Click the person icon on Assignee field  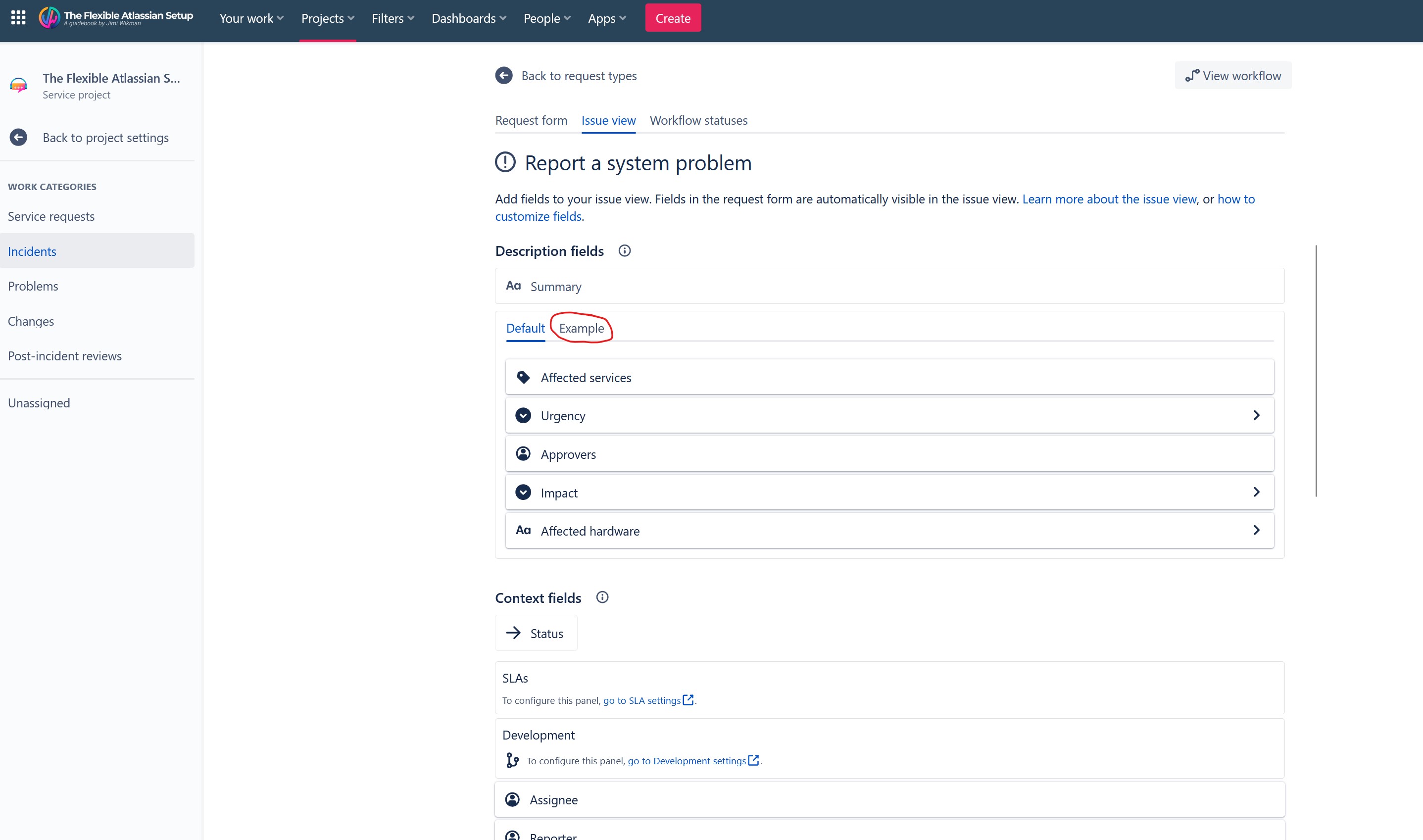click(512, 799)
